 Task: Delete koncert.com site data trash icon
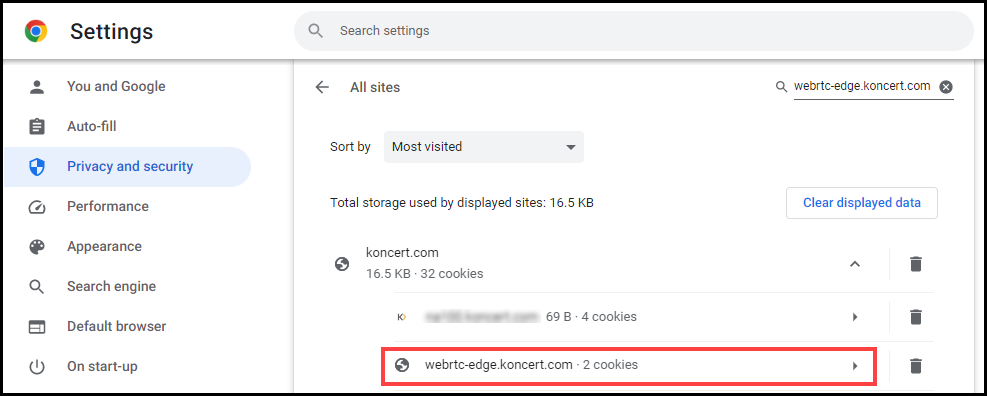pyautogui.click(x=916, y=264)
